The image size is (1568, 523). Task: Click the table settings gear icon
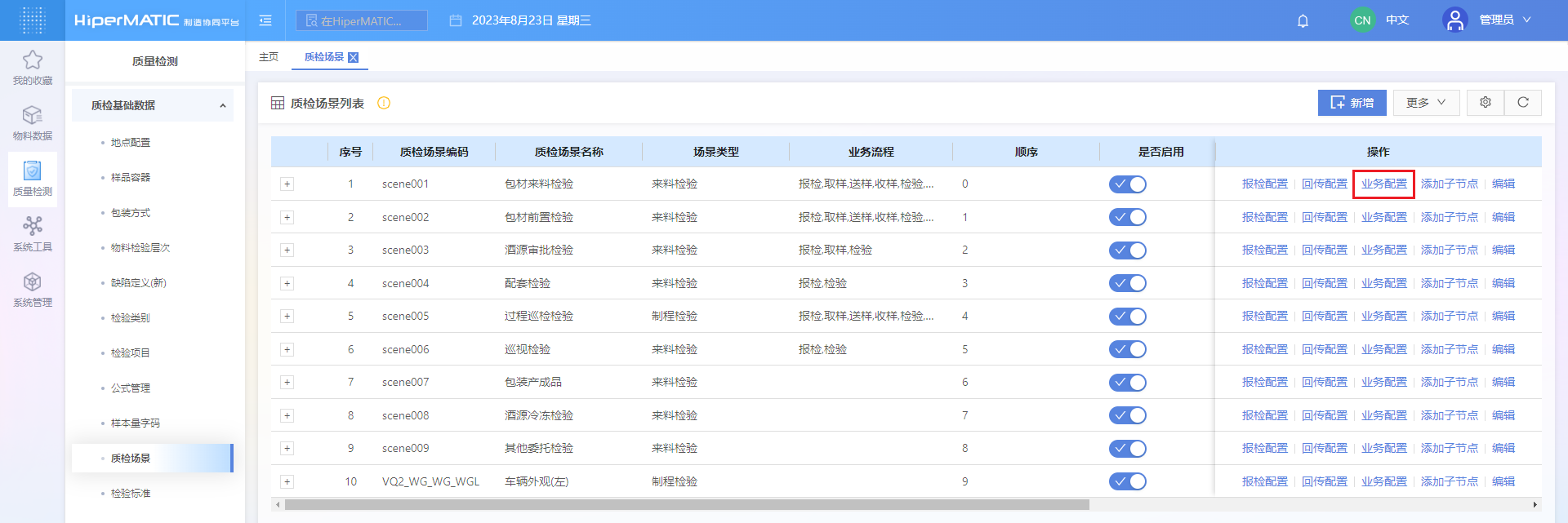pos(1486,103)
